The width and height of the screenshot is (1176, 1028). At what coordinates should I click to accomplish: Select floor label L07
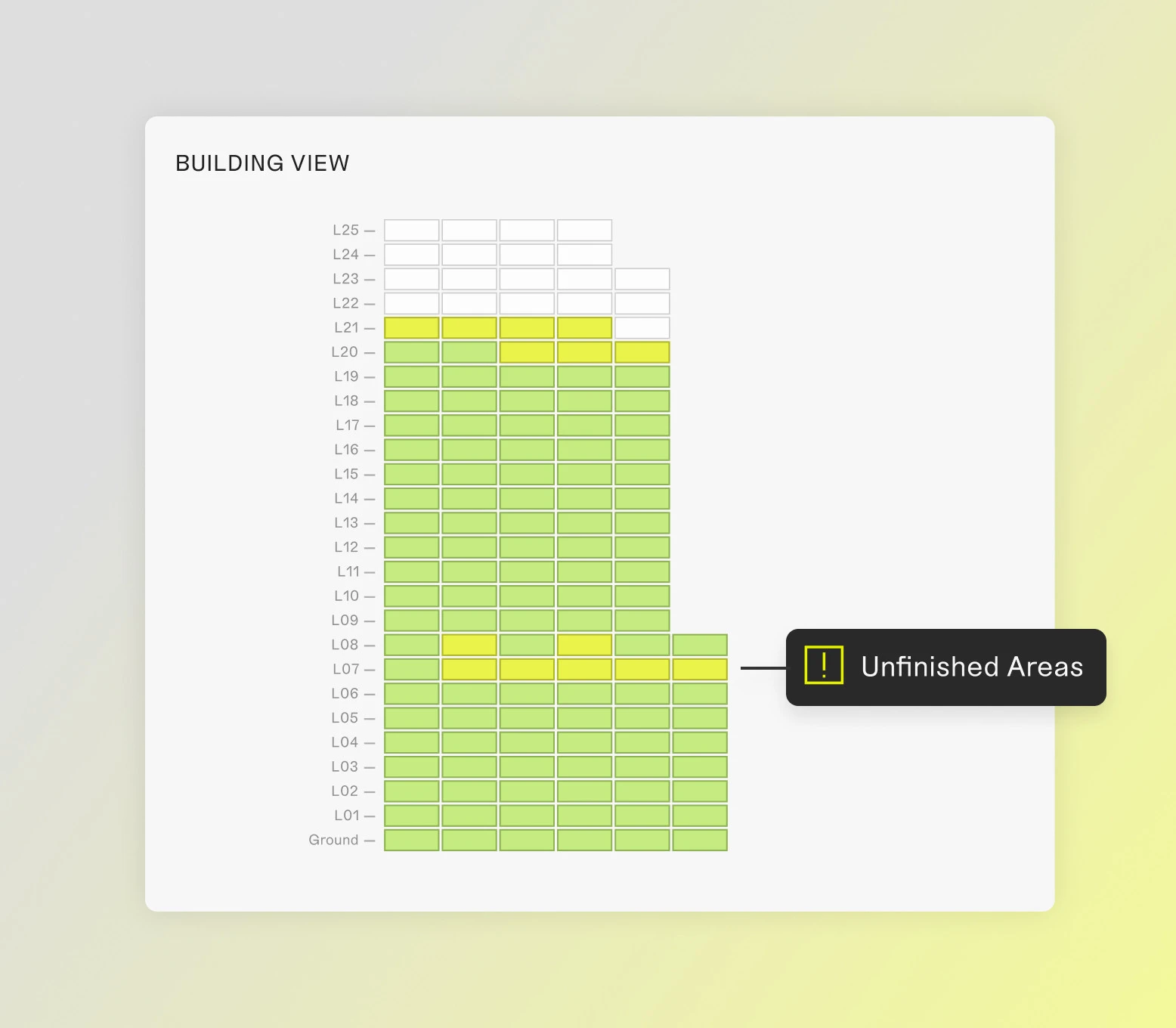(346, 669)
